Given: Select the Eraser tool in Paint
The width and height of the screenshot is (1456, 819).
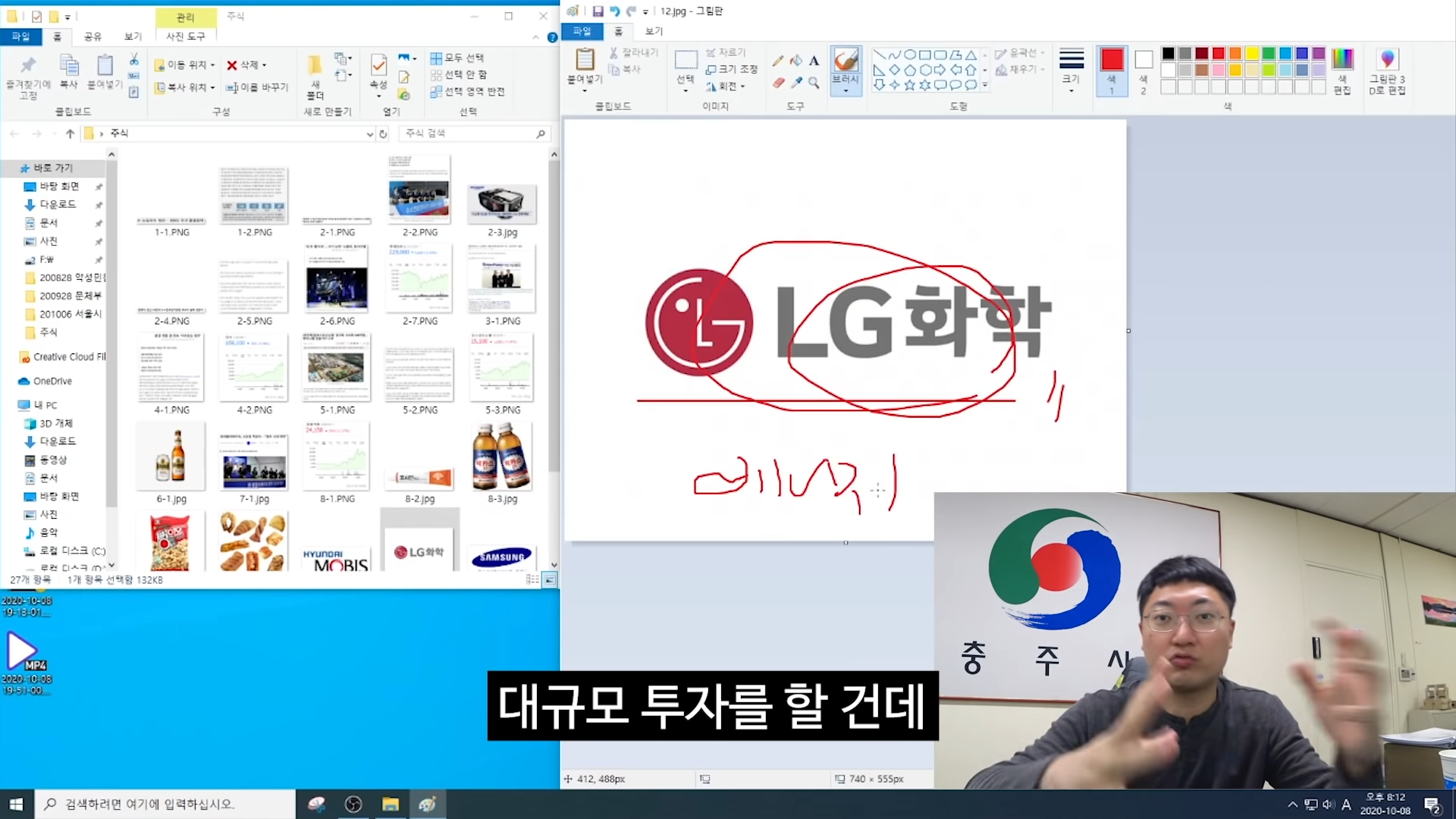Looking at the screenshot, I should [x=778, y=83].
